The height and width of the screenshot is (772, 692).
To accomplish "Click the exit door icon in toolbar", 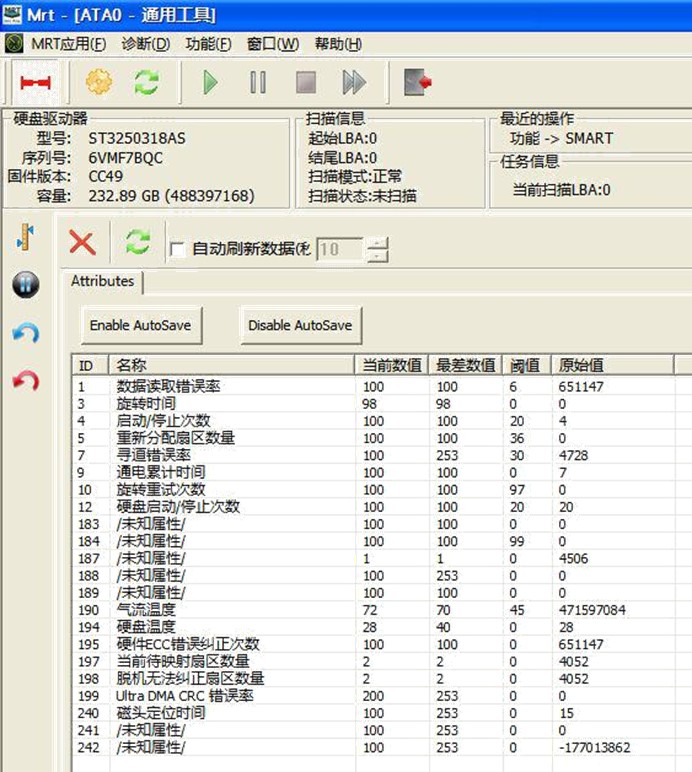I will (x=417, y=82).
